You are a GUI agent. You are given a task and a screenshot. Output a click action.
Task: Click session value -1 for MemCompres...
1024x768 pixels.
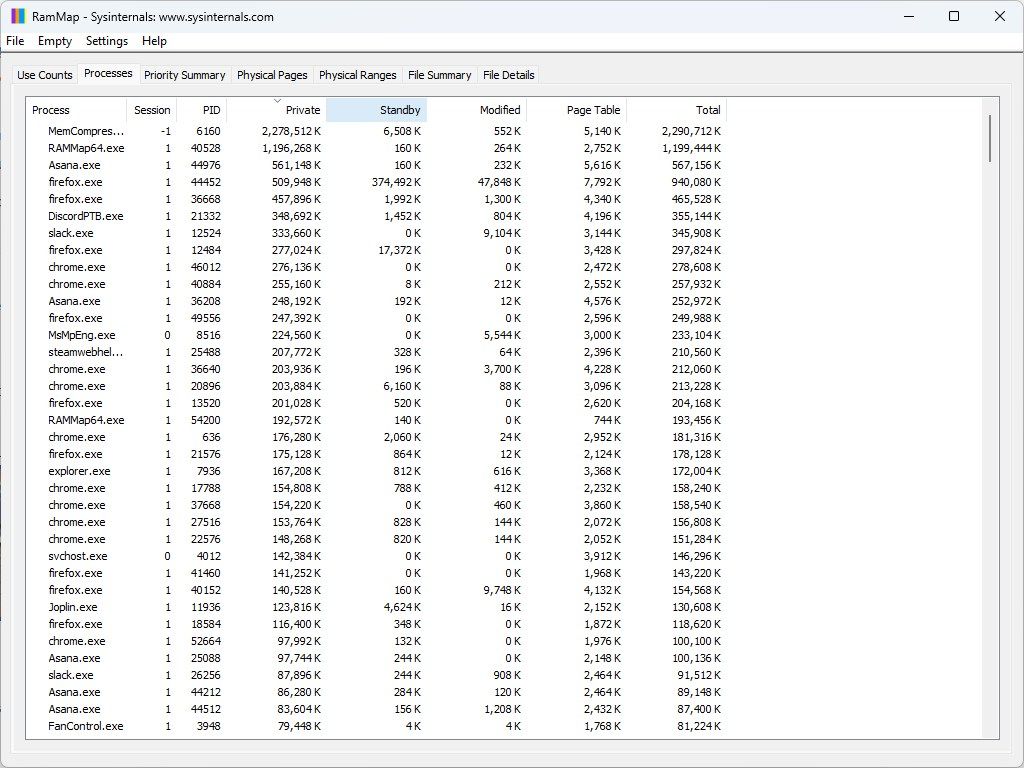[166, 131]
